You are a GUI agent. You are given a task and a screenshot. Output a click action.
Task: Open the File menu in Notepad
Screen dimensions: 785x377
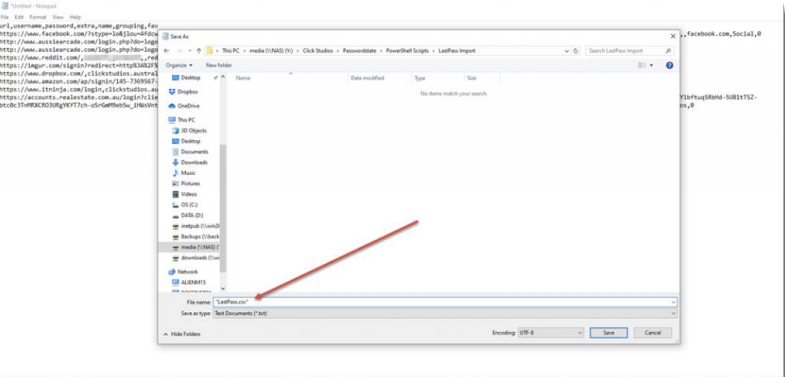5,17
